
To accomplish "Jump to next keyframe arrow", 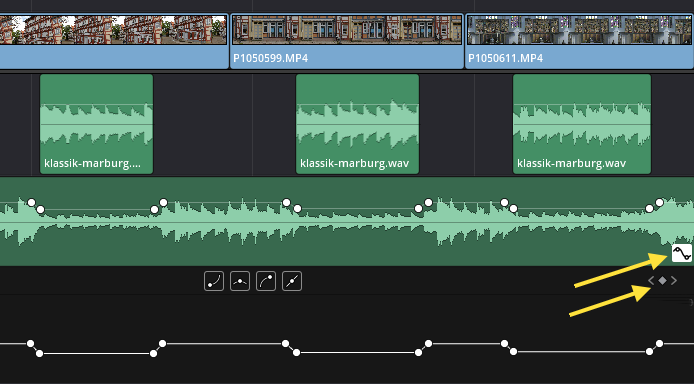I will pyautogui.click(x=674, y=280).
